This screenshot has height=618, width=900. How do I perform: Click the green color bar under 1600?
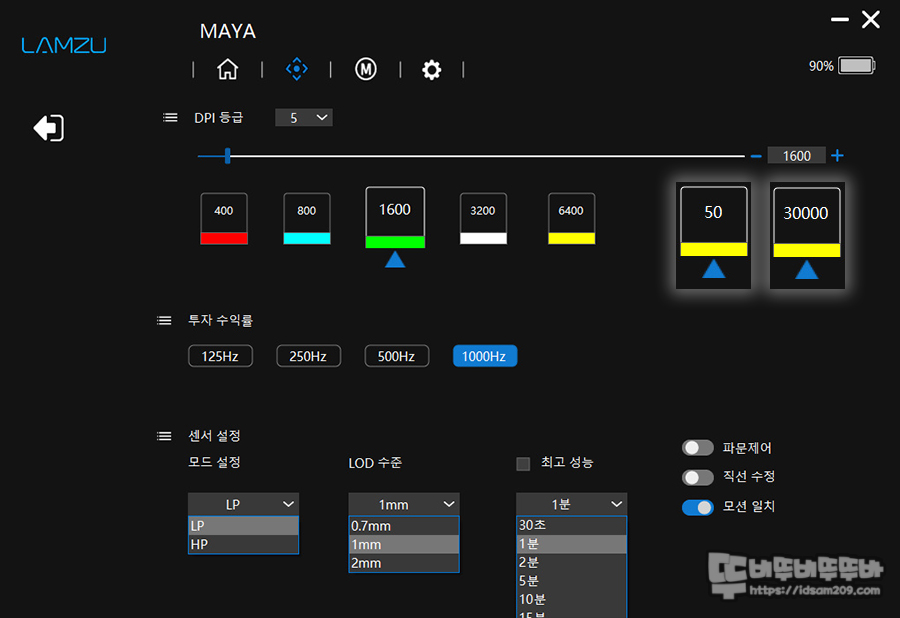pyautogui.click(x=395, y=242)
